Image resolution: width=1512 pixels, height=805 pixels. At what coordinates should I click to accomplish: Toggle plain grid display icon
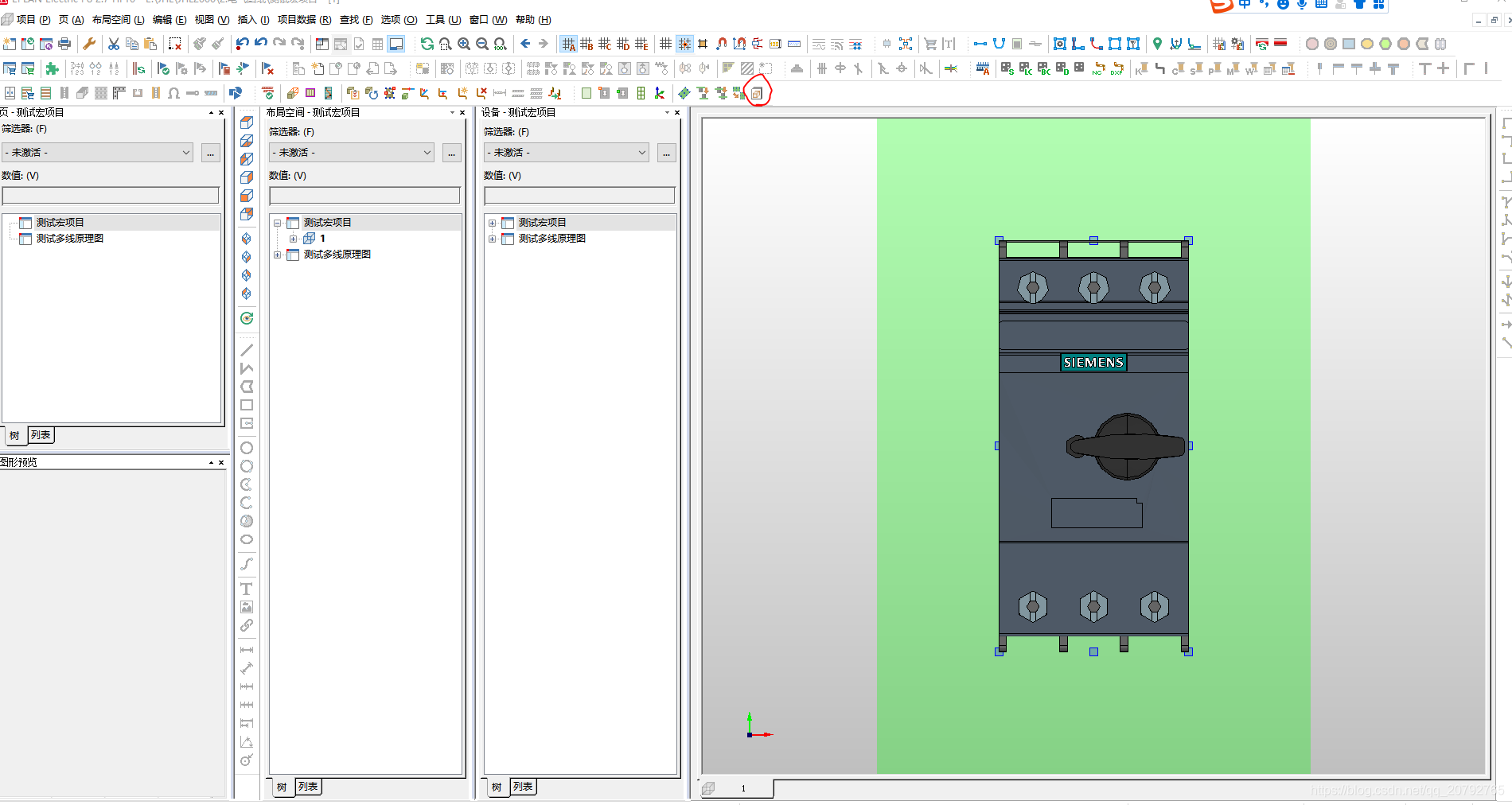pyautogui.click(x=666, y=44)
